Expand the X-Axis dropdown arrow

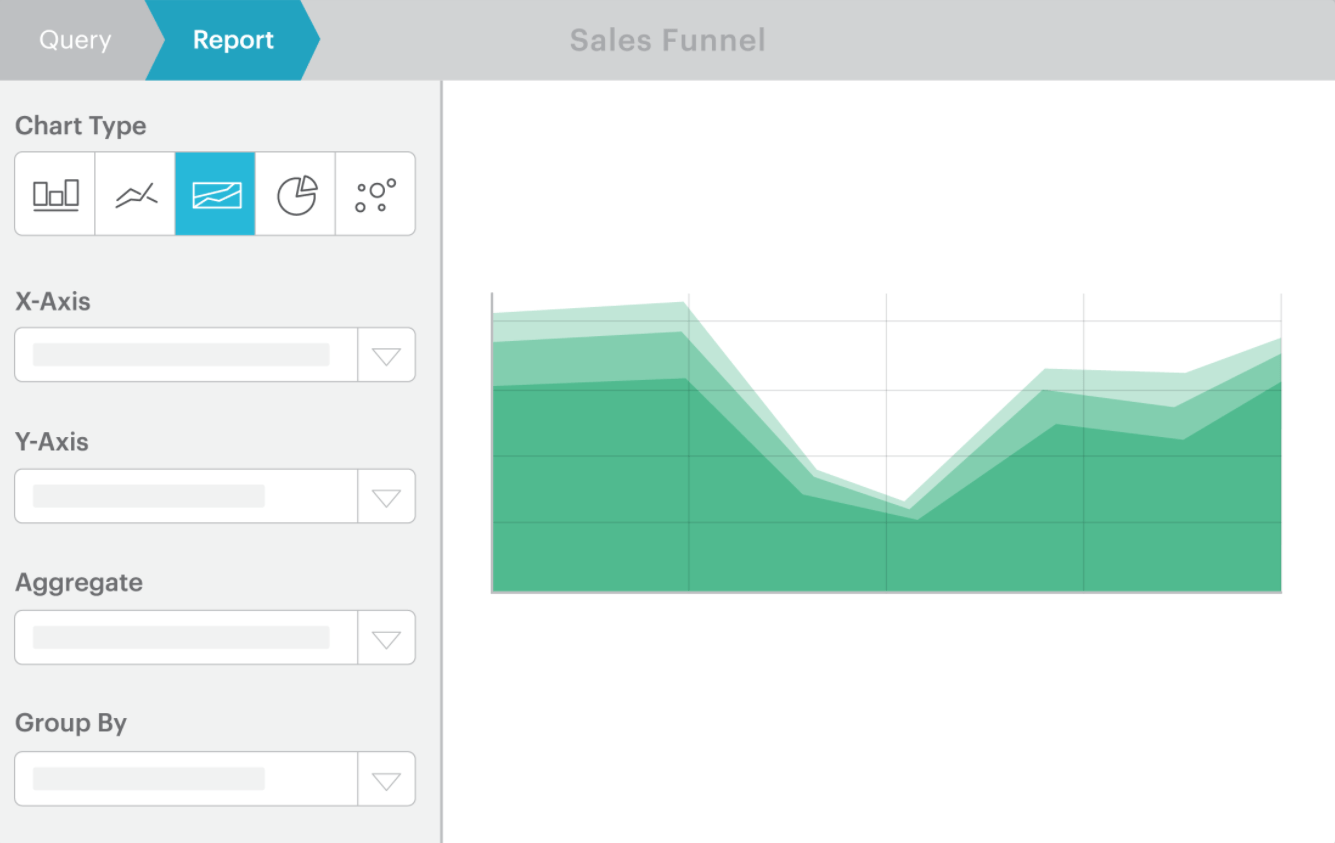[386, 355]
